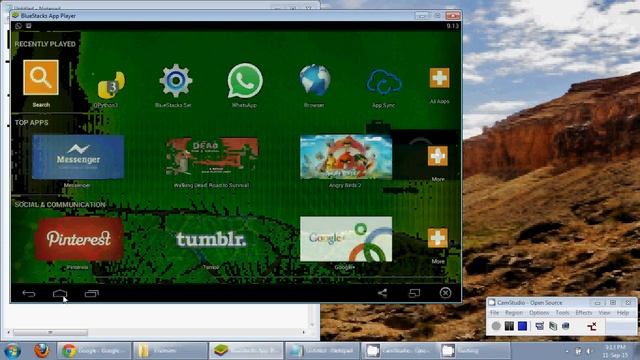Image resolution: width=640 pixels, height=360 pixels.
Task: Open the system clock in taskbar
Action: click(616, 351)
